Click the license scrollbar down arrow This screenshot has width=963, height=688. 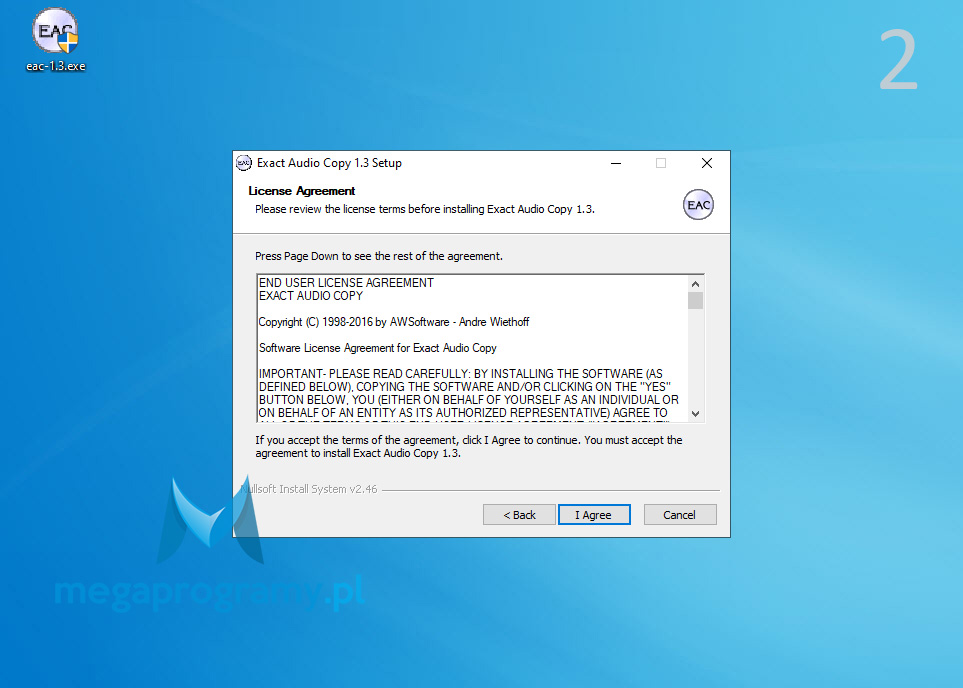coord(695,413)
